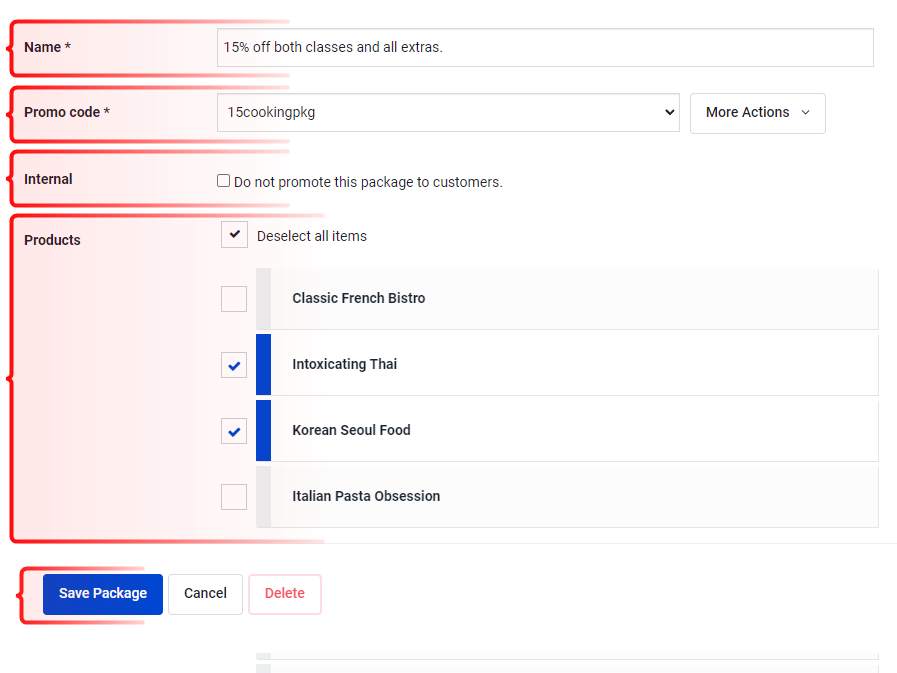The image size is (897, 673).
Task: Select the Classic French Bistro product row
Action: pos(567,299)
